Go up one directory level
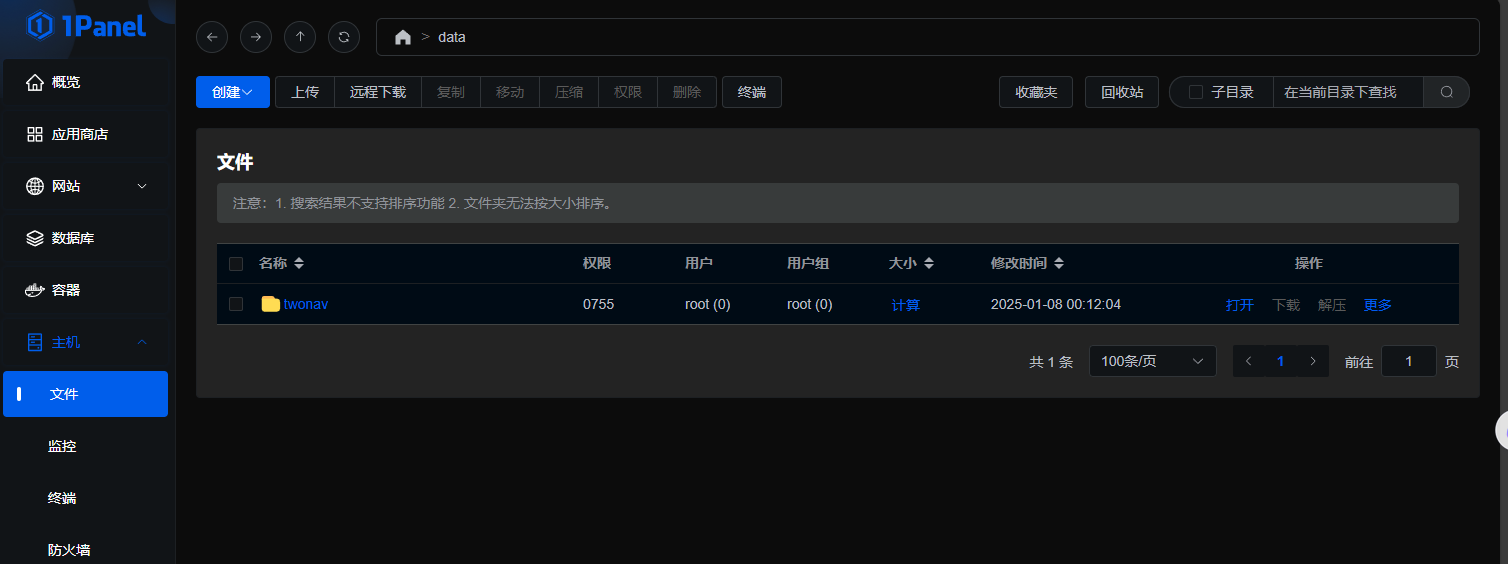The height and width of the screenshot is (564, 1508). pyautogui.click(x=300, y=37)
